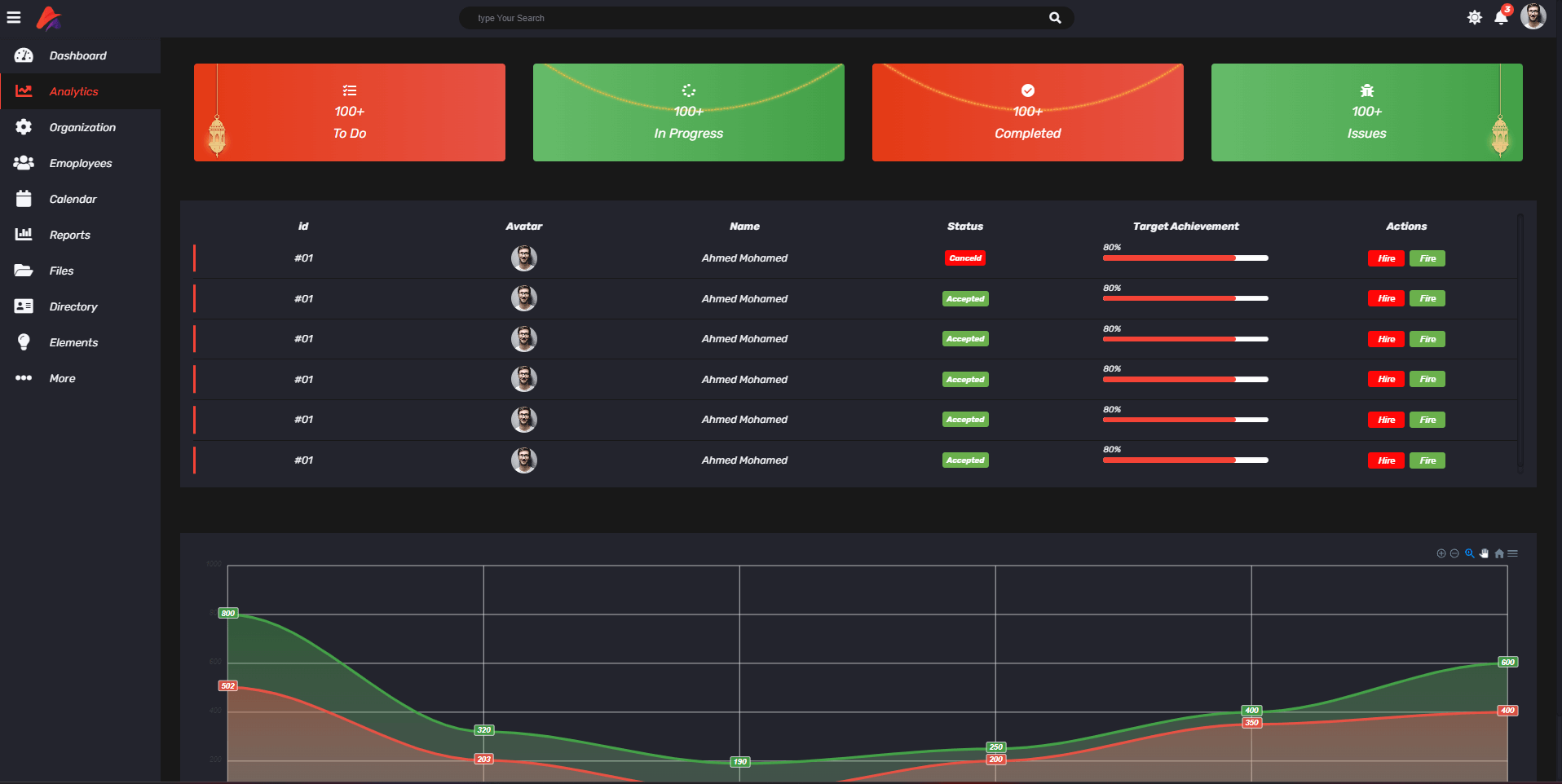Click the chart zoom-in plus icon
Image resolution: width=1562 pixels, height=784 pixels.
1441,553
